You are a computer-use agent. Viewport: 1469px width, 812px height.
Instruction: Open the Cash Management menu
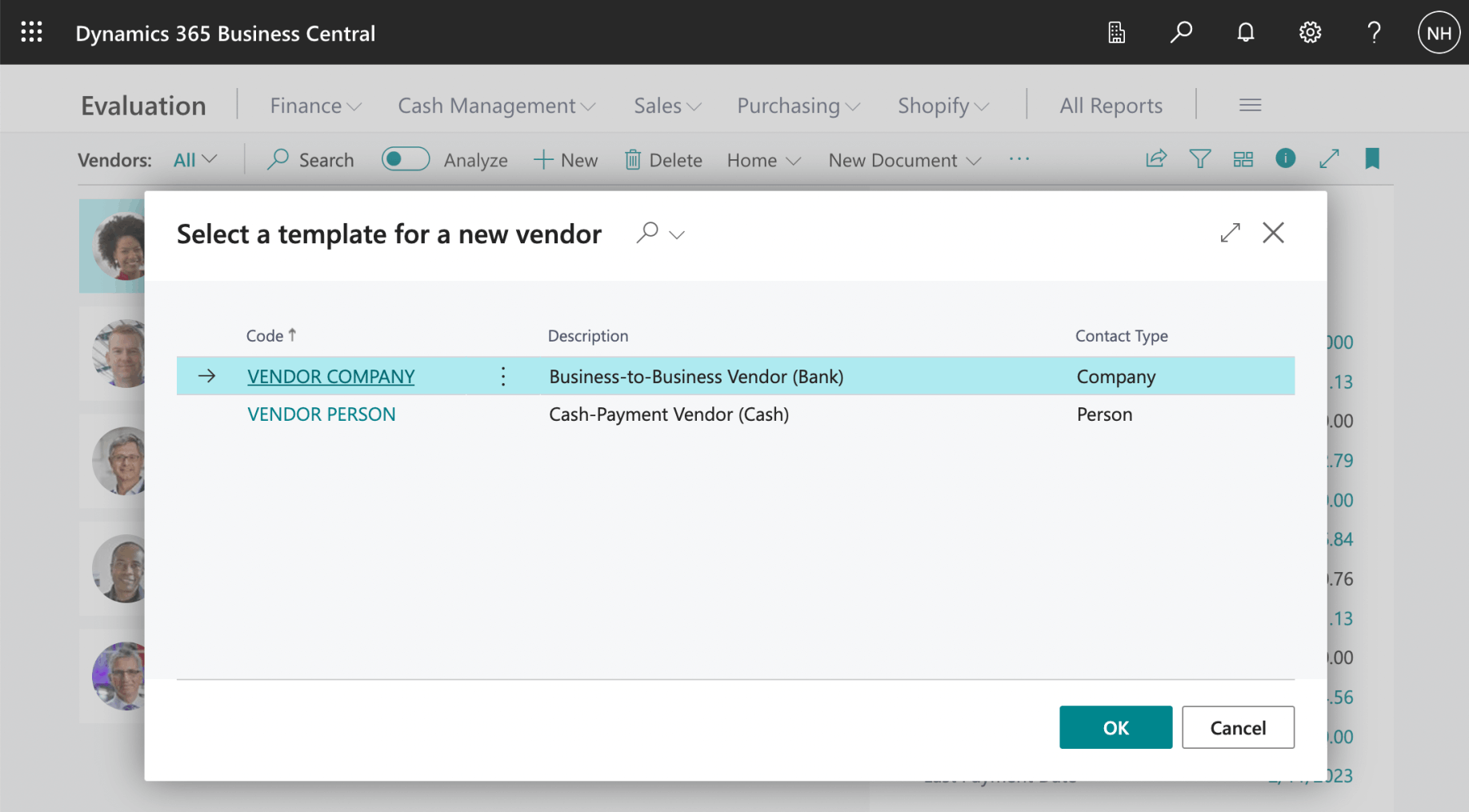tap(496, 106)
